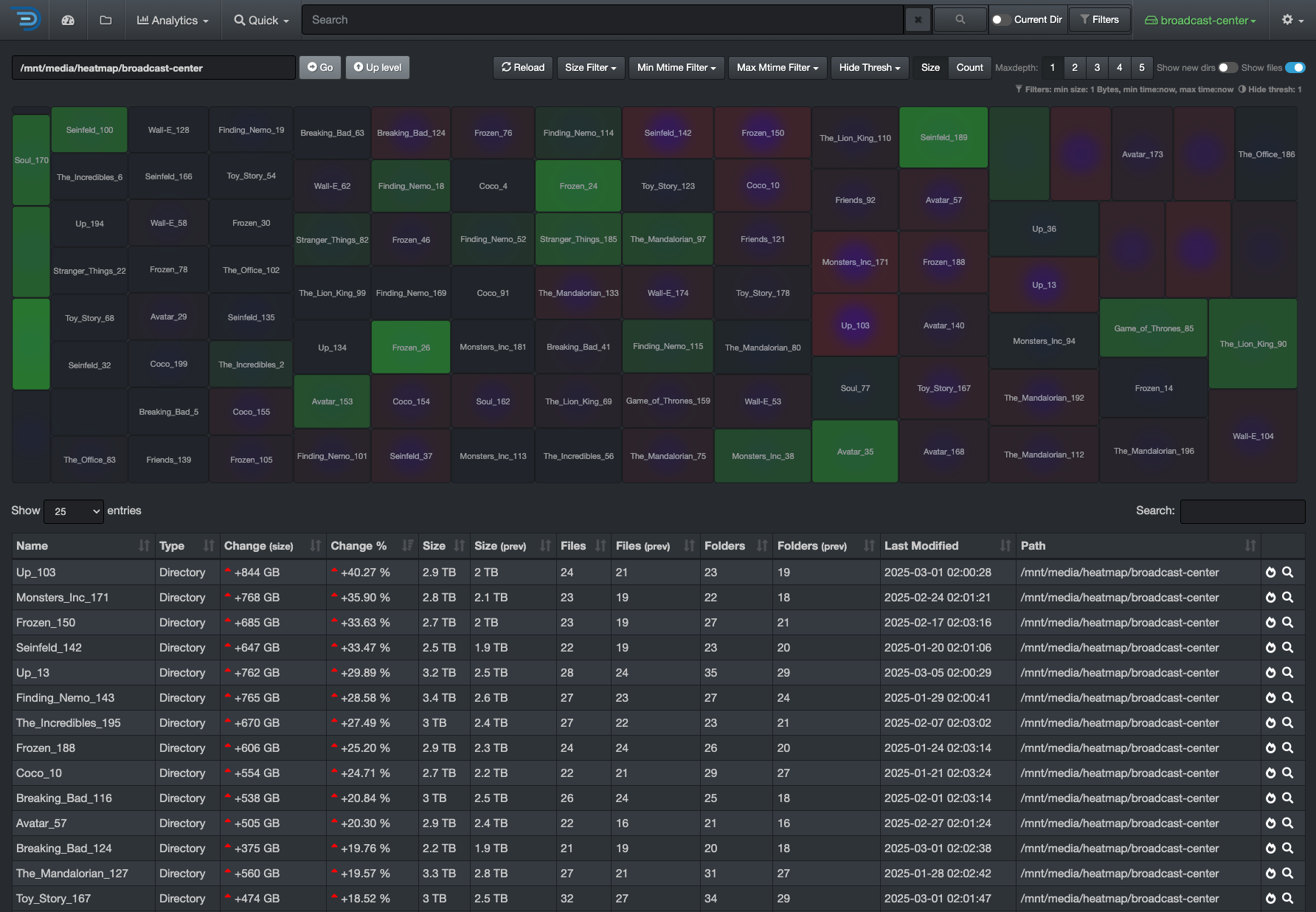Switch heatmap to Count mode

(x=969, y=68)
